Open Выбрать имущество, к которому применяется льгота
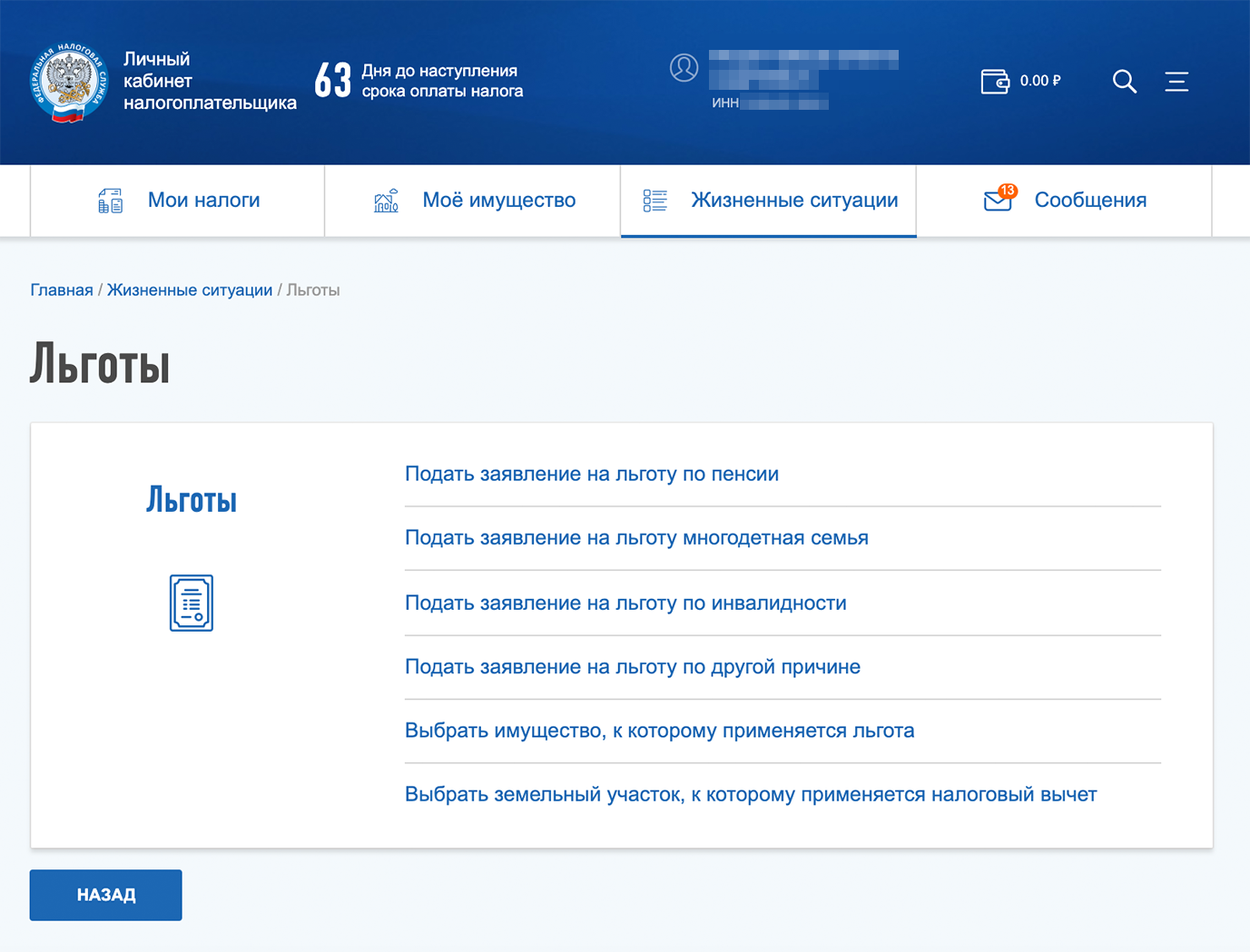The height and width of the screenshot is (952, 1250). [x=660, y=731]
